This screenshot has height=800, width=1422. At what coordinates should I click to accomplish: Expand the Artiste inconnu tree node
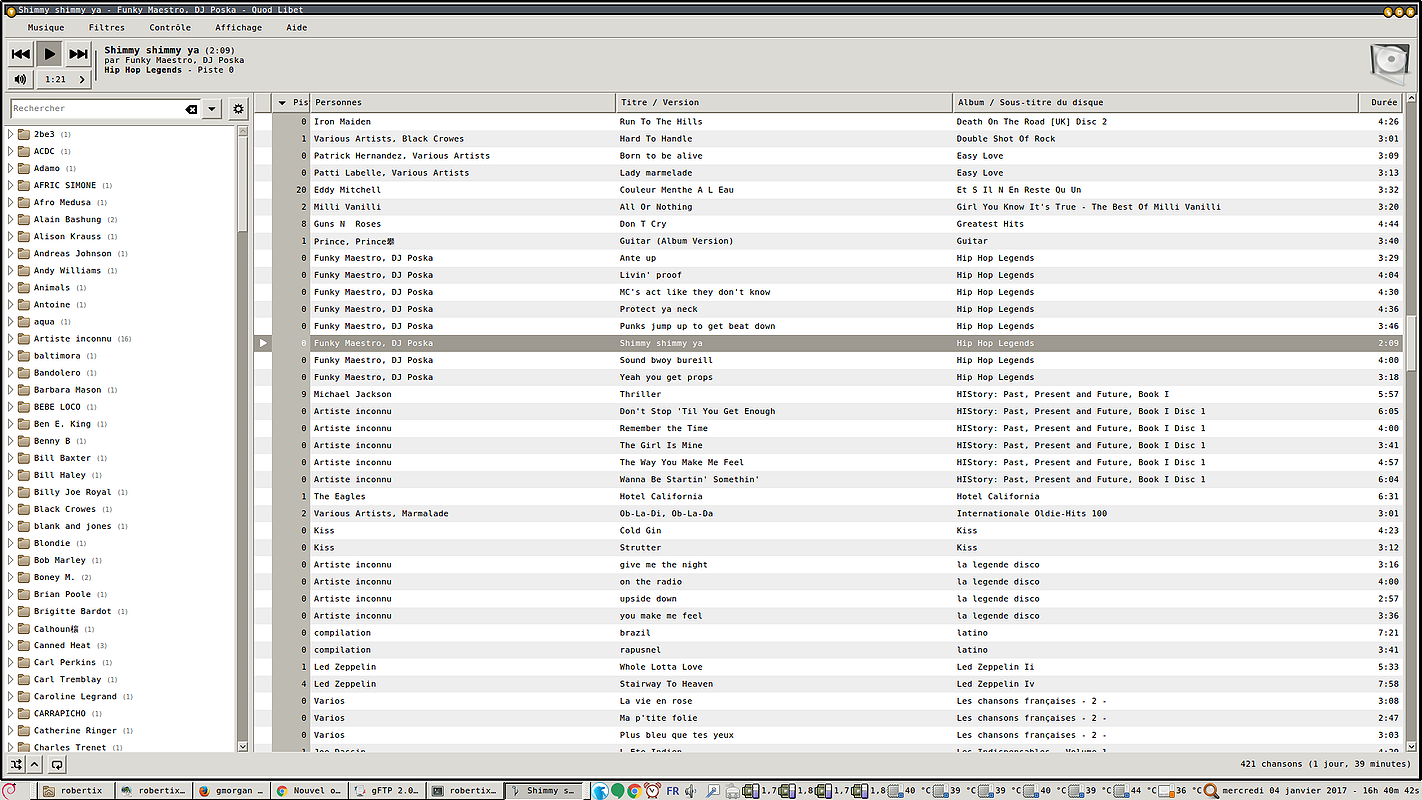coord(11,339)
